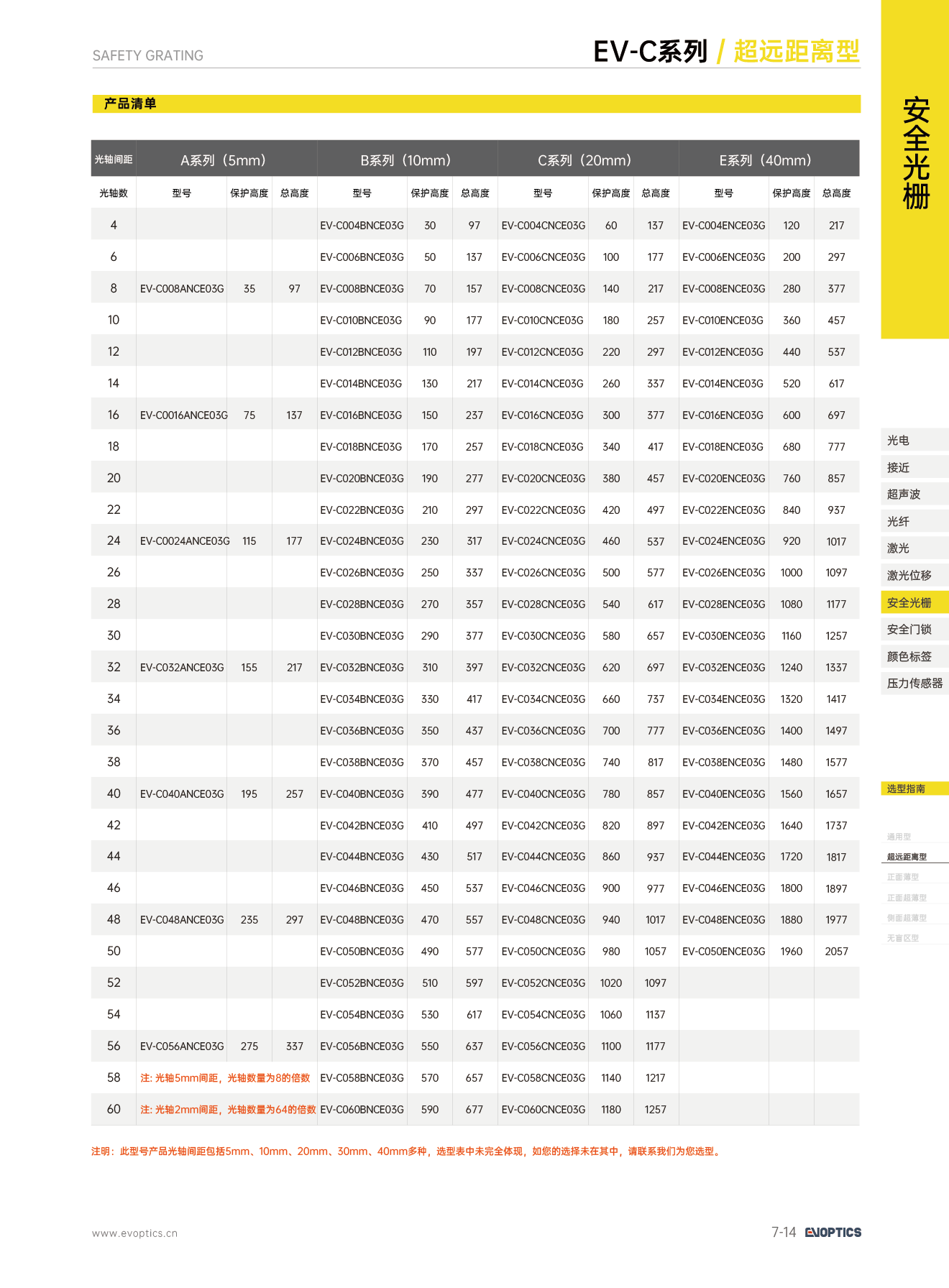This screenshot has height=1288, width=949.
Task: Select model EV-C004CNCE03G
Action: click(544, 226)
